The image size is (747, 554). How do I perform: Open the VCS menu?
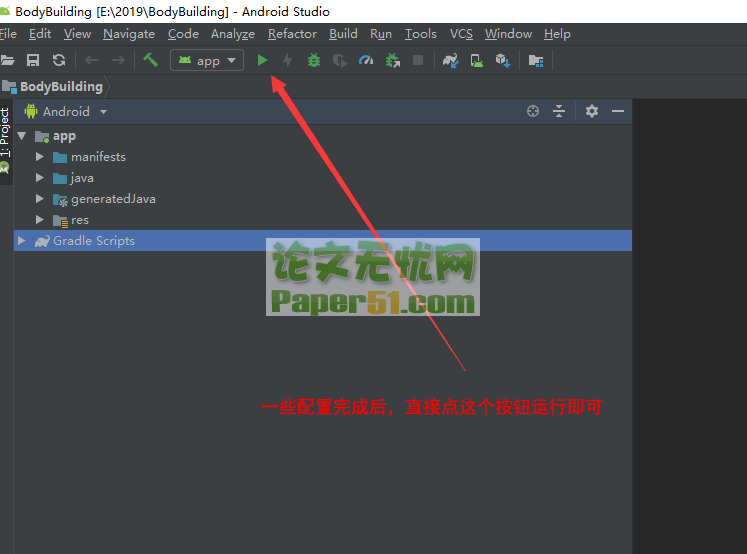tap(461, 34)
